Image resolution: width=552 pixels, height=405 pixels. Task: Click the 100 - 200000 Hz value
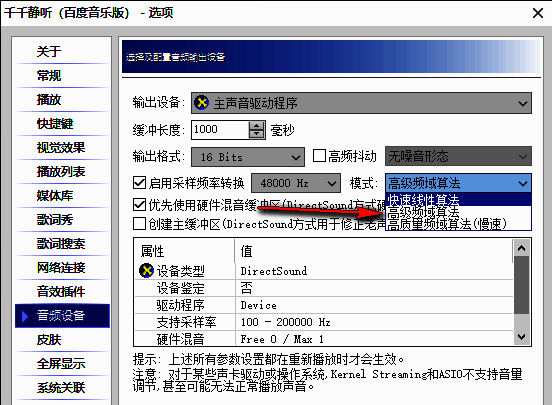[286, 322]
